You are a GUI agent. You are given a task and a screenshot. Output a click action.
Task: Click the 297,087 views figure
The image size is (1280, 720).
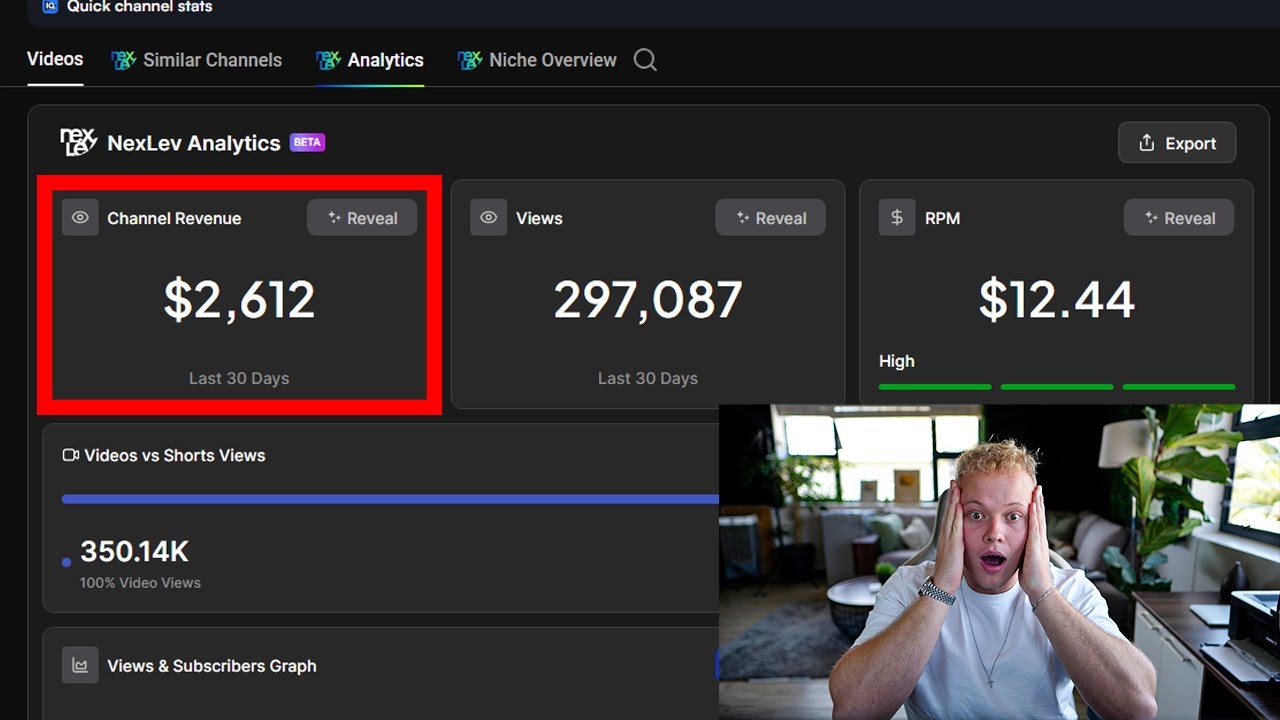pos(648,300)
